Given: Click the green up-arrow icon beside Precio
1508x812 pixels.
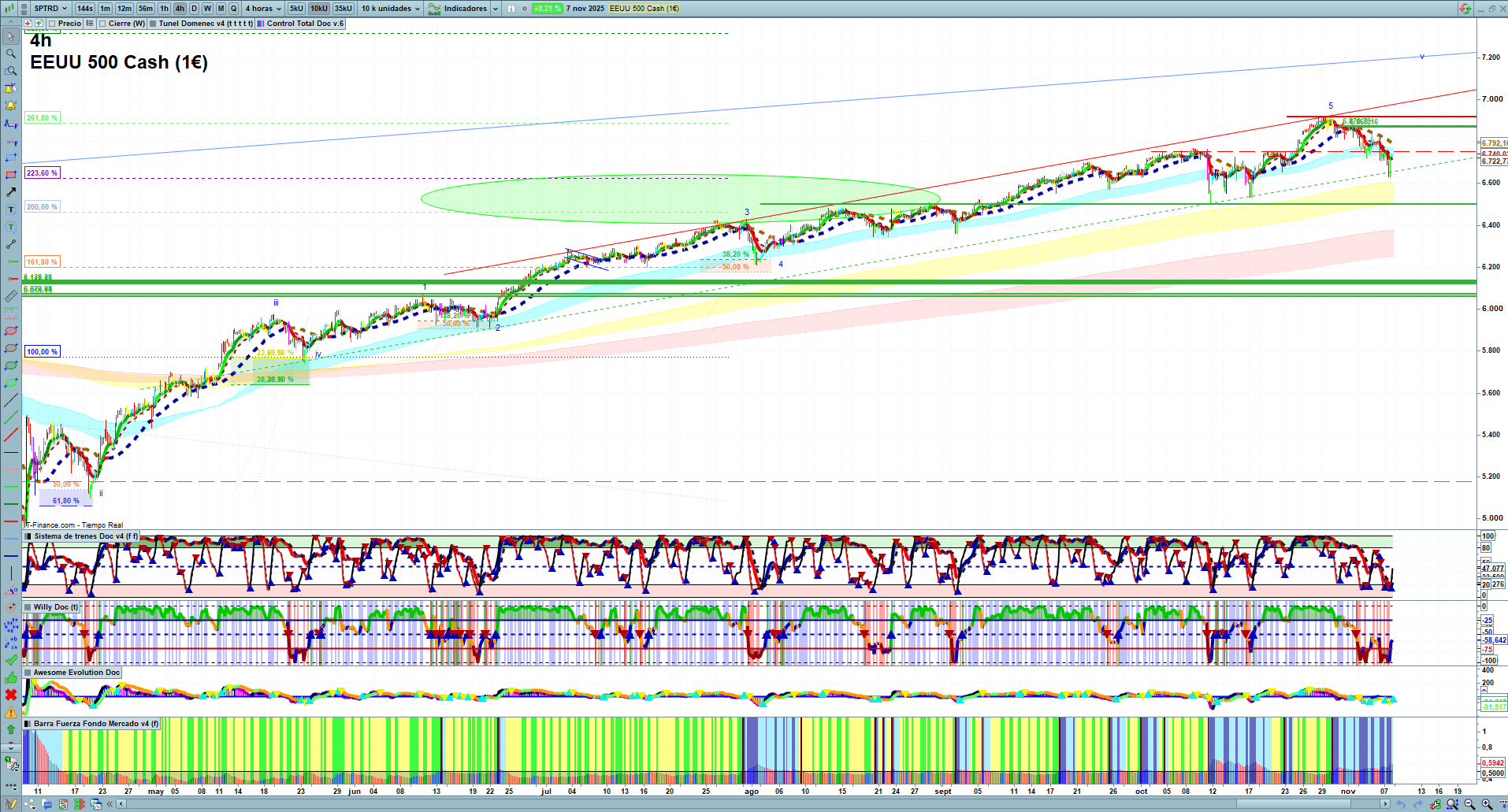Looking at the screenshot, I should pos(39,24).
